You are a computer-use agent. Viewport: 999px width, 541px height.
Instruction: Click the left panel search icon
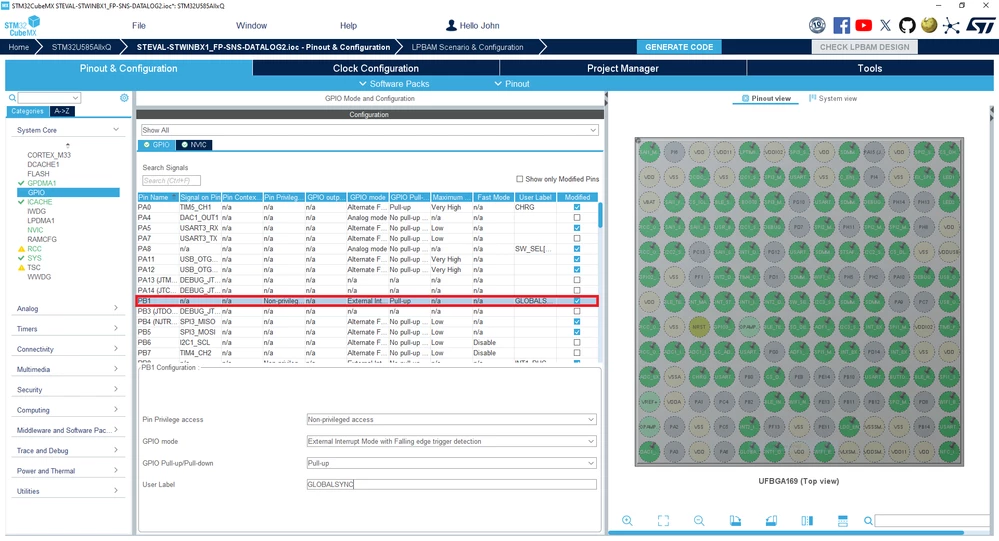click(12, 97)
